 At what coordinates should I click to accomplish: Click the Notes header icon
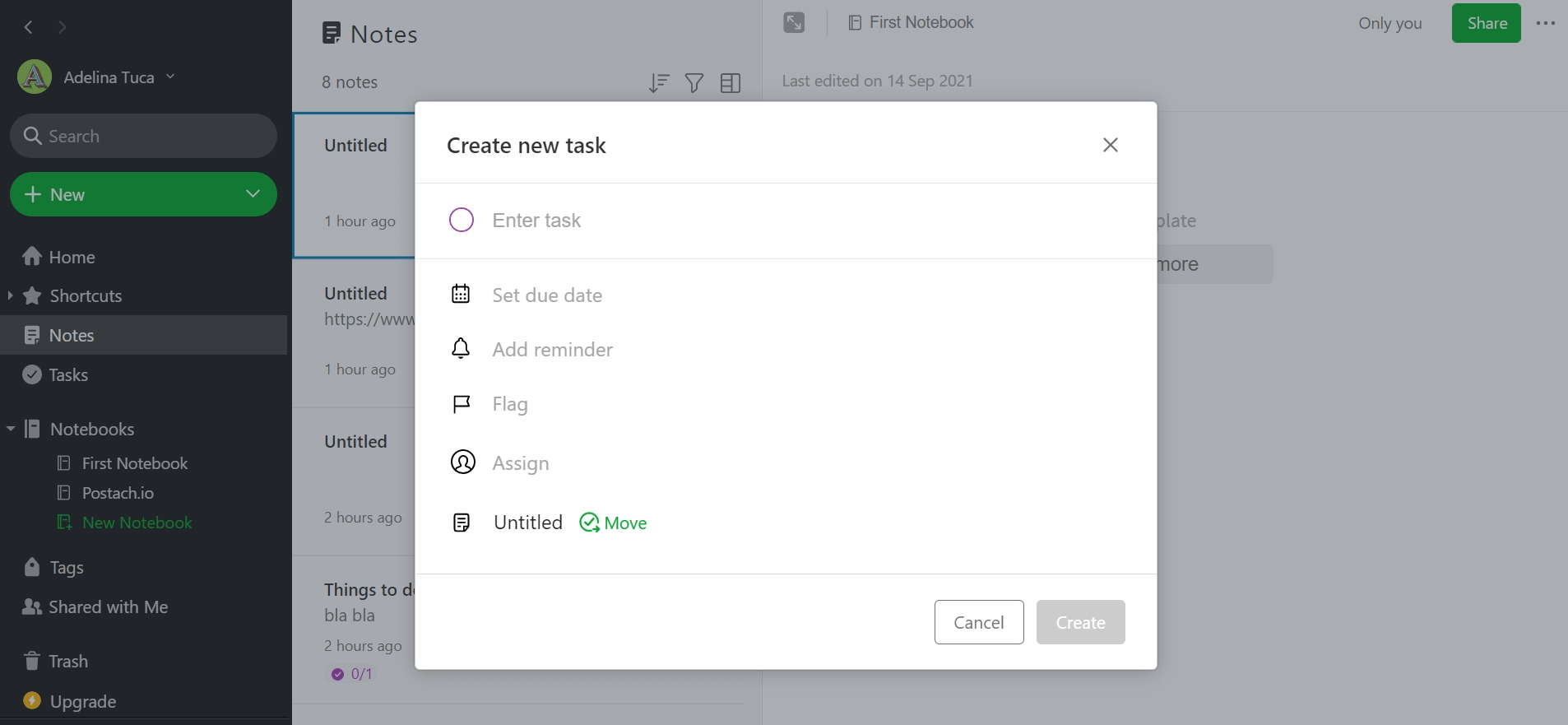tap(332, 33)
